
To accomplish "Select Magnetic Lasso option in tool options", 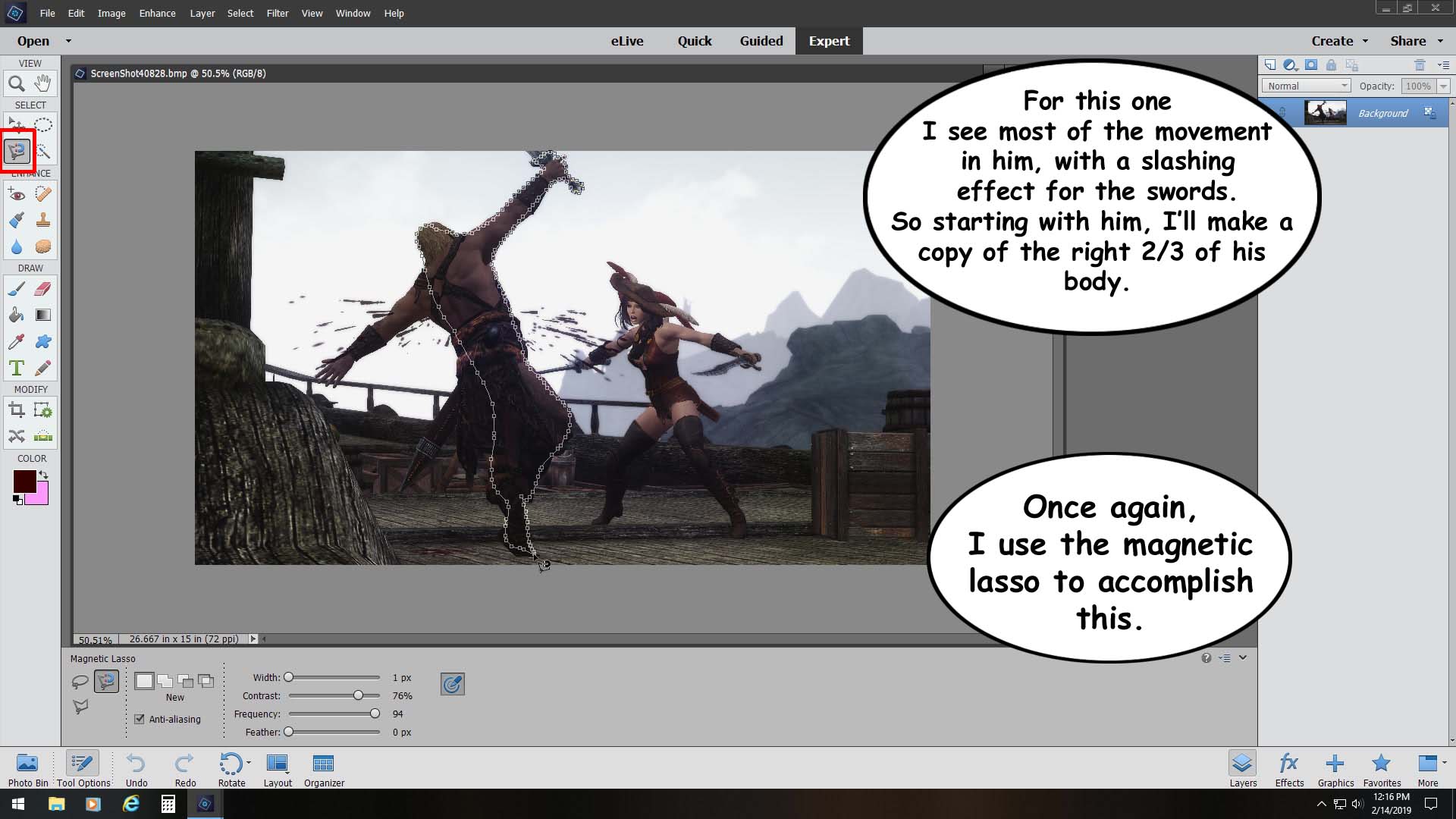I will 106,682.
